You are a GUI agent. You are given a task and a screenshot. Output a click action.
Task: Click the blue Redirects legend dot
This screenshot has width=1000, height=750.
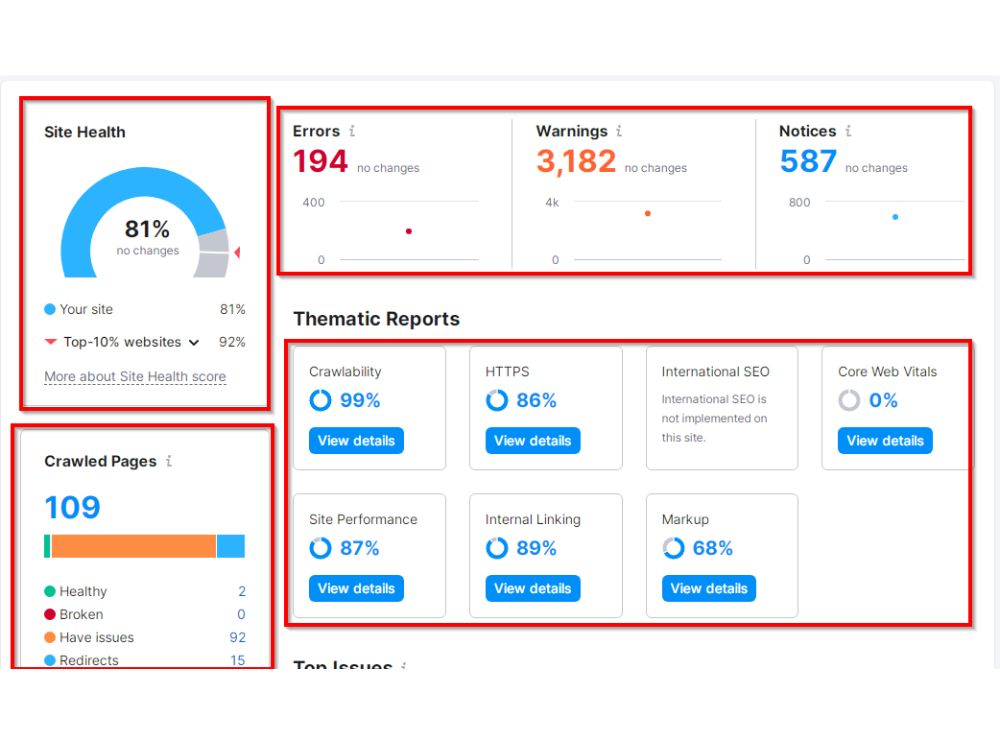[x=50, y=660]
